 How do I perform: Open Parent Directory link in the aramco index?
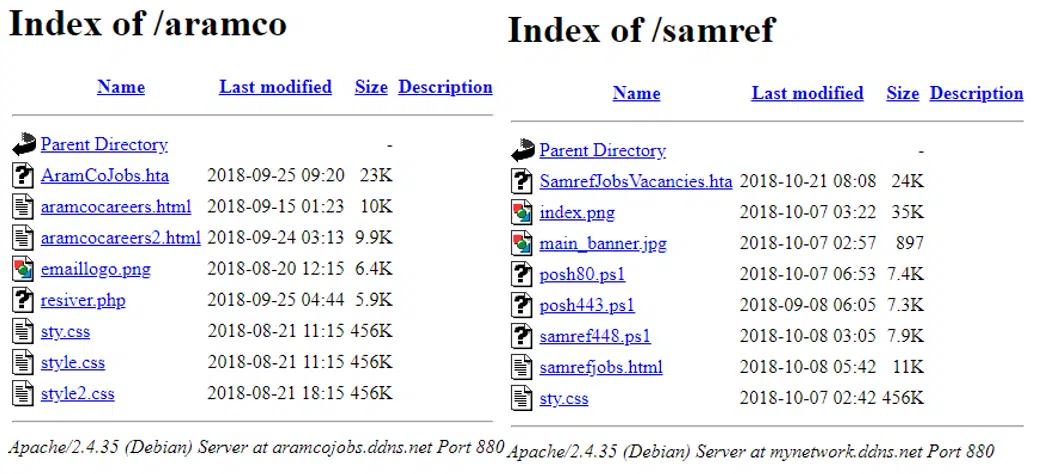point(104,144)
